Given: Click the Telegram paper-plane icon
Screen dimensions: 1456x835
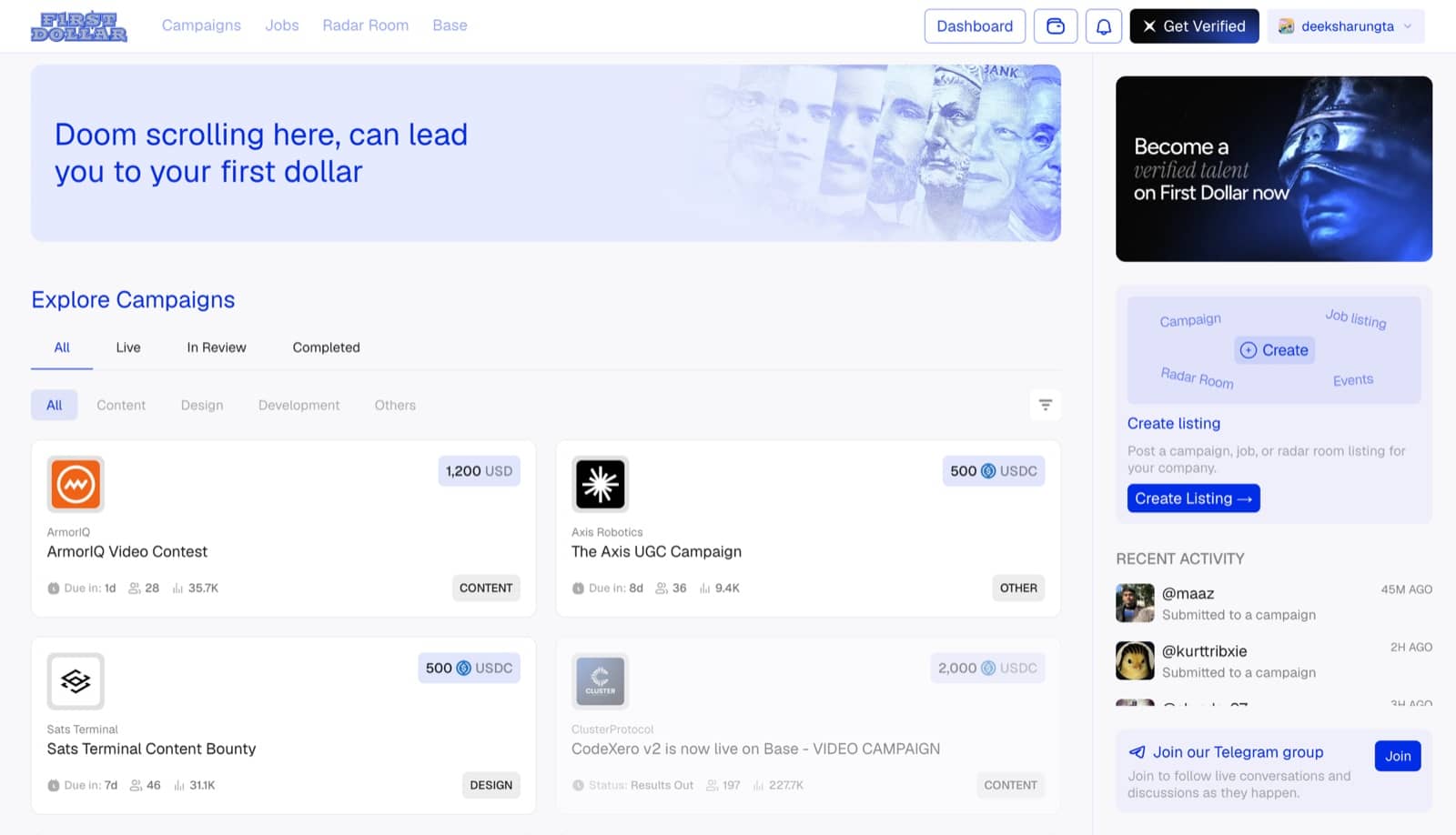Looking at the screenshot, I should pos(1137,752).
